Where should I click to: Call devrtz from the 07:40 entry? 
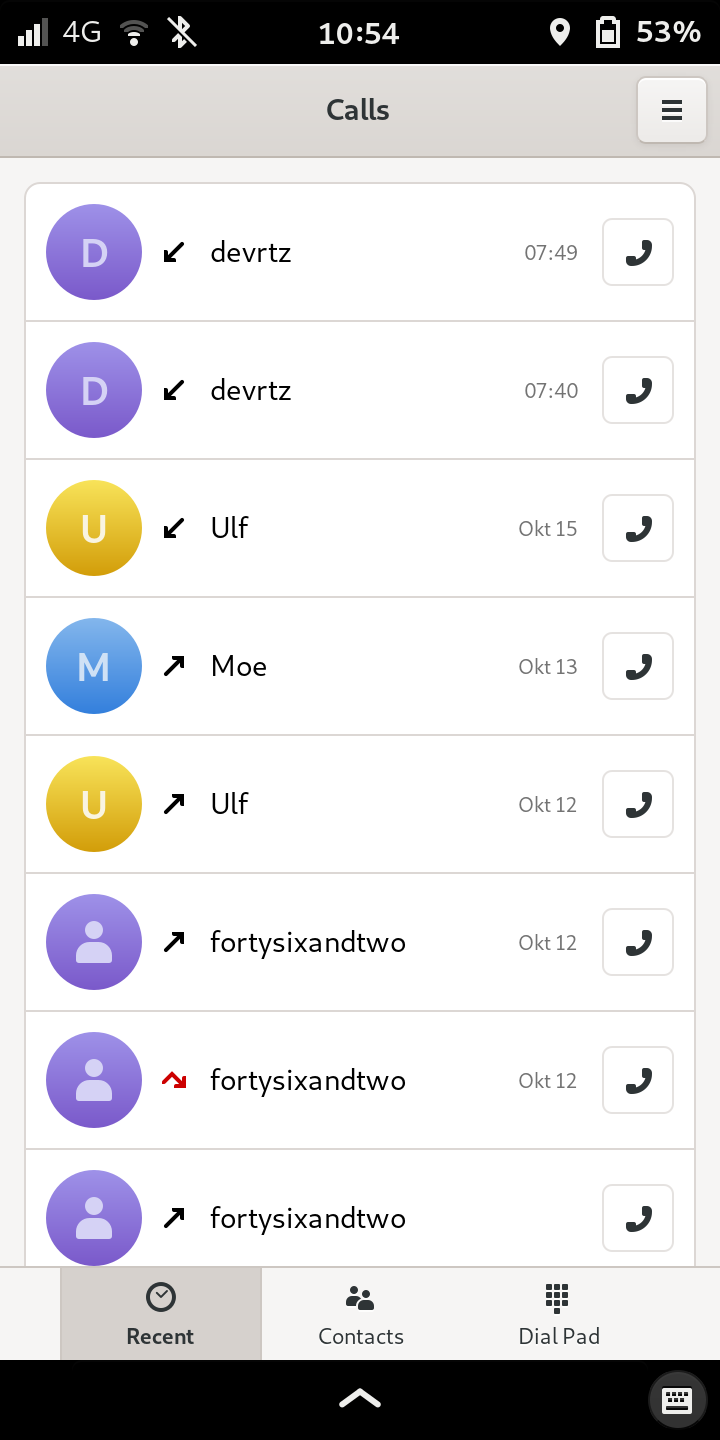coord(638,390)
